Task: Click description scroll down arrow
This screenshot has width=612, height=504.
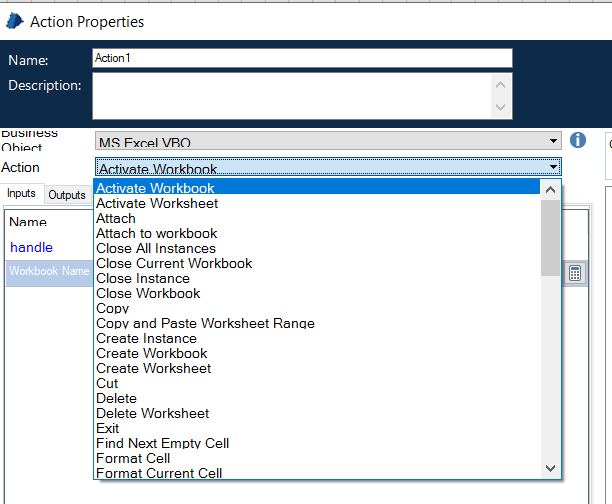Action: 500,107
